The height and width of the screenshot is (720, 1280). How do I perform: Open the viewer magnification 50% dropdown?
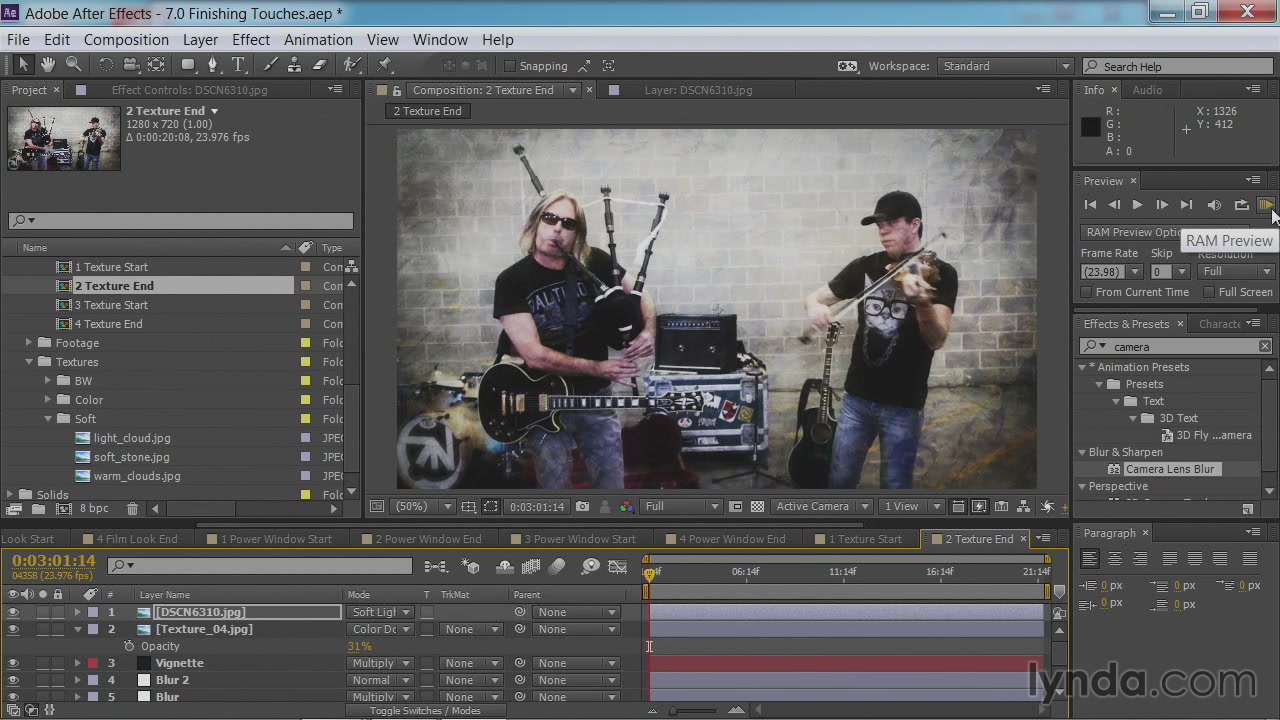424,507
